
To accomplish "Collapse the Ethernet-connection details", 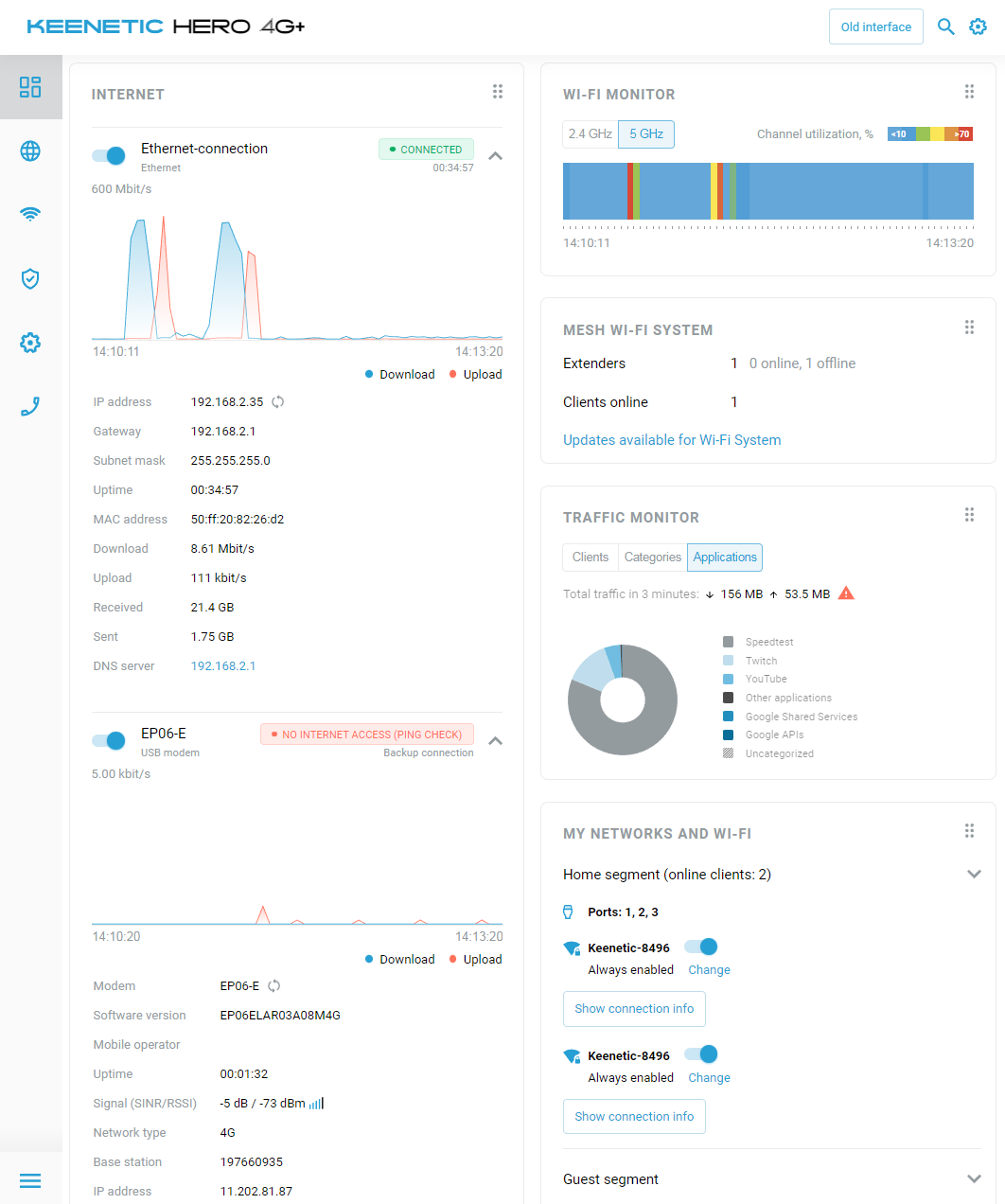I will tap(495, 156).
